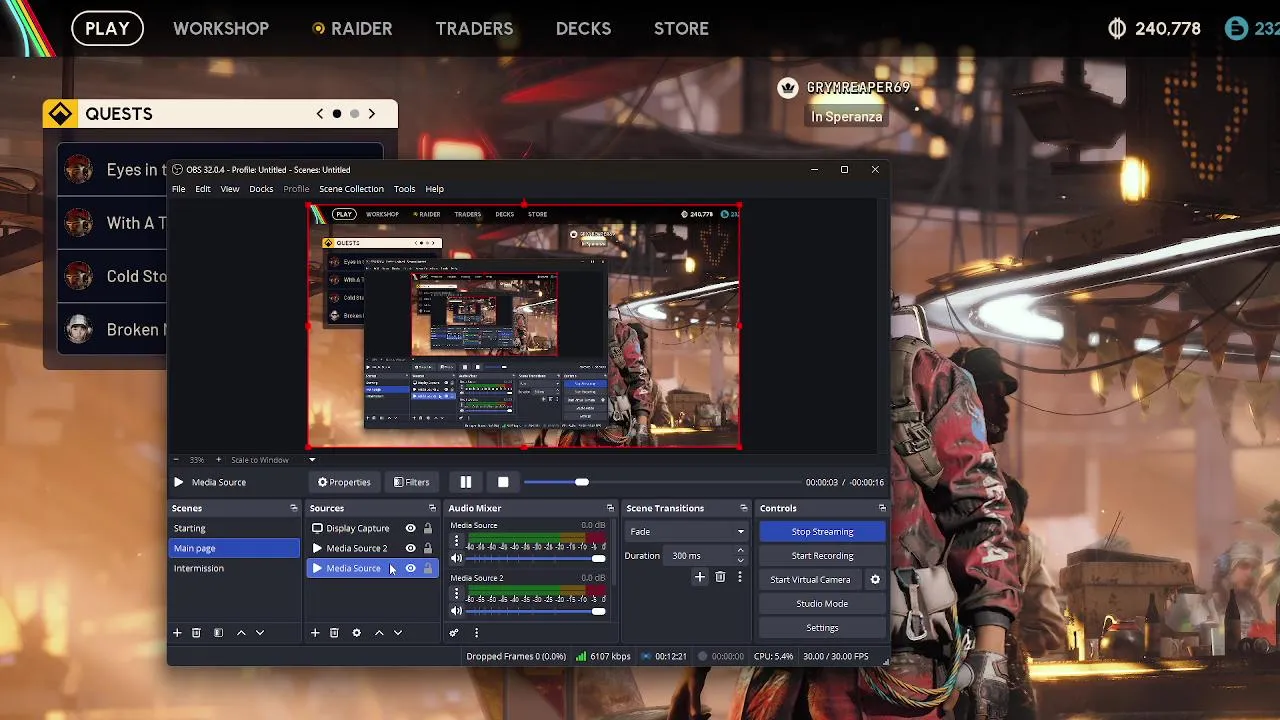The height and width of the screenshot is (720, 1280).
Task: Mute Media Source in Audio Mixer
Action: click(x=457, y=559)
